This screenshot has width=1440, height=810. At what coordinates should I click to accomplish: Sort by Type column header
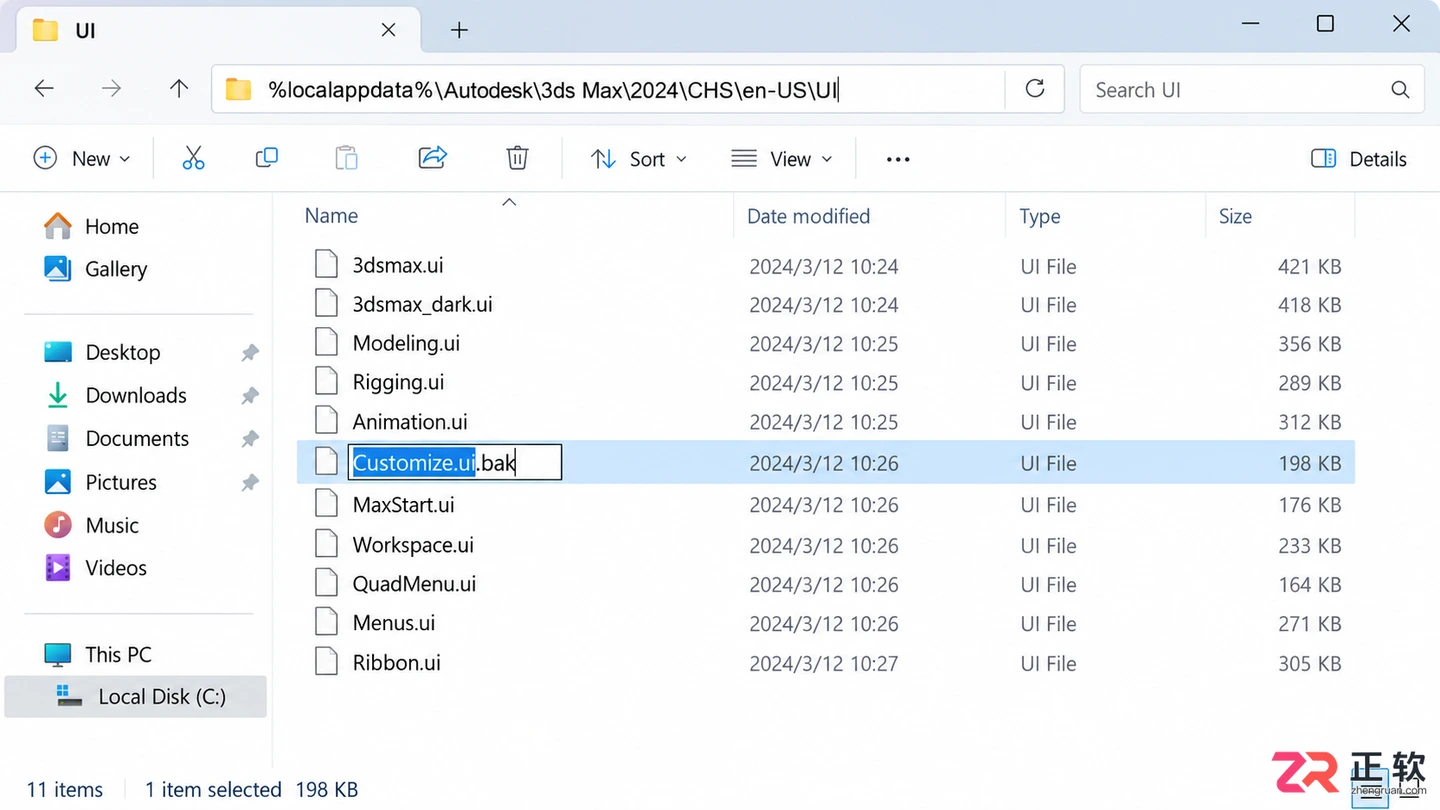point(1039,216)
